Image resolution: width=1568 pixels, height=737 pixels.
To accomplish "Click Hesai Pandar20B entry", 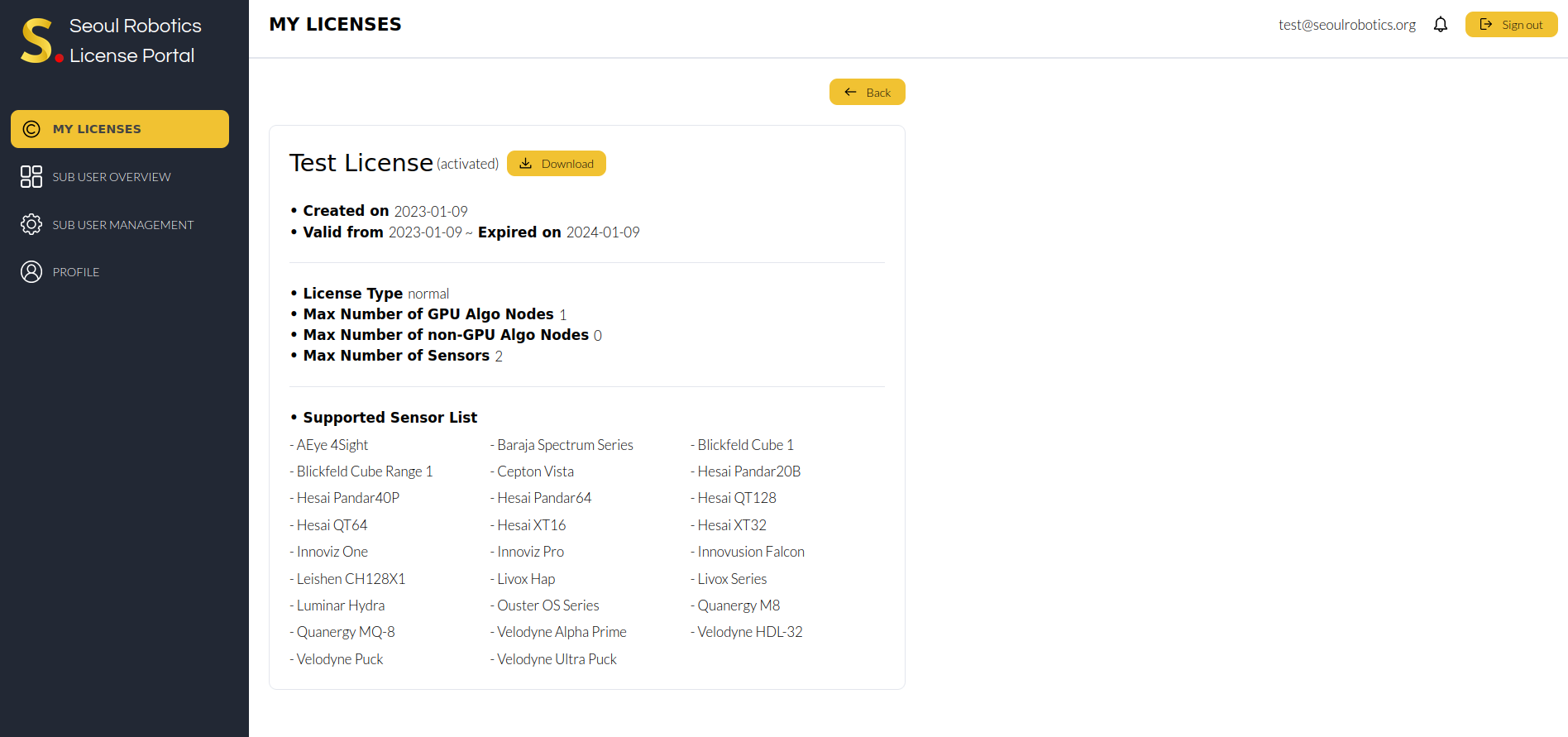I will (746, 471).
